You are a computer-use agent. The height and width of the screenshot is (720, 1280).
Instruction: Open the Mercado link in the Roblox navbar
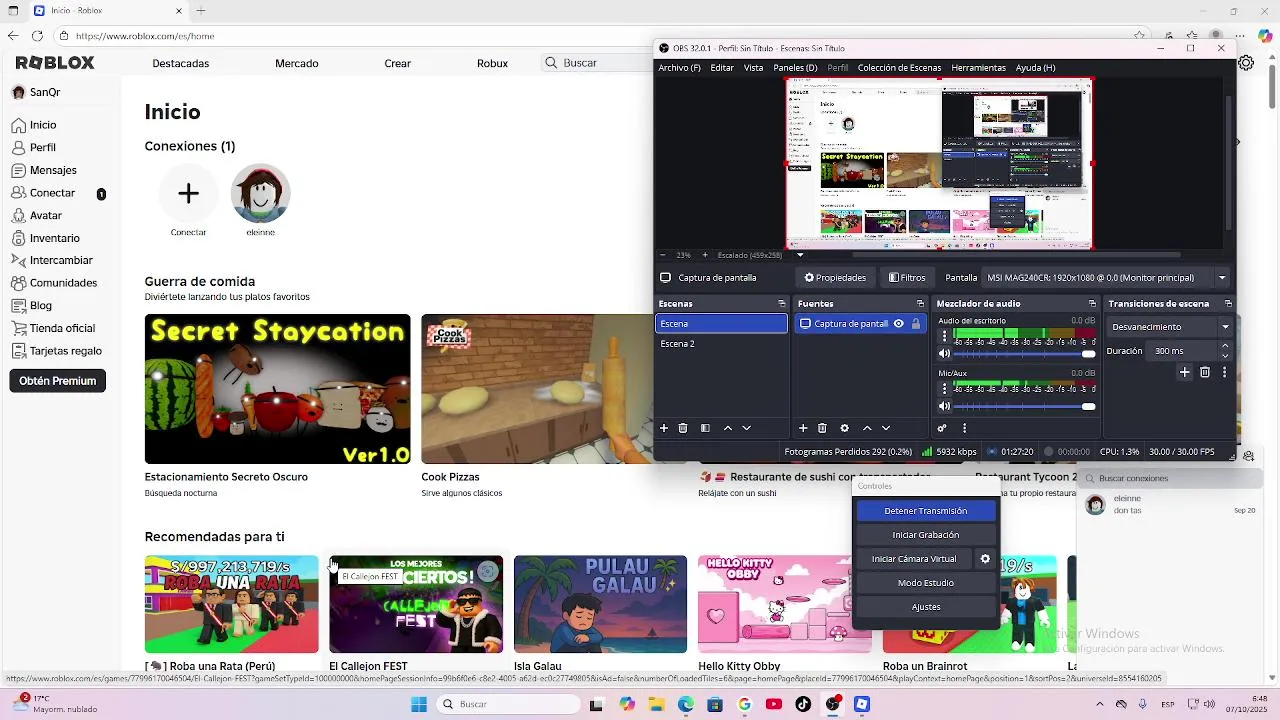(297, 63)
